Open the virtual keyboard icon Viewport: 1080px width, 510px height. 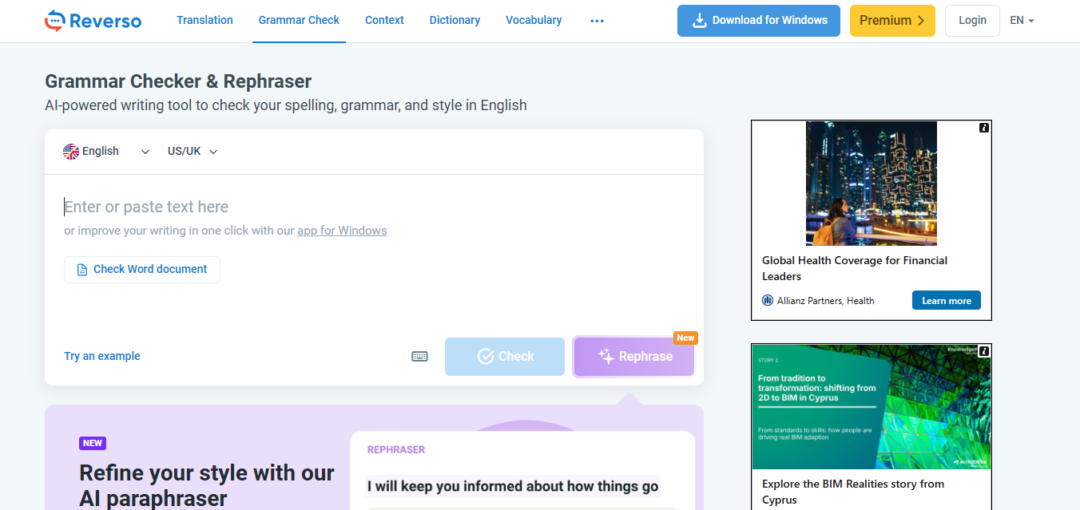tap(420, 356)
